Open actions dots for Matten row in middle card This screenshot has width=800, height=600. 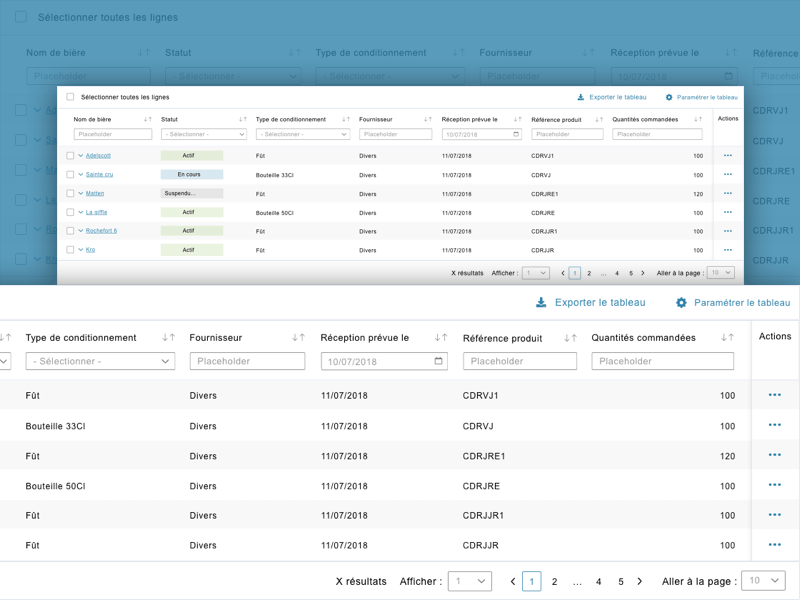point(728,193)
